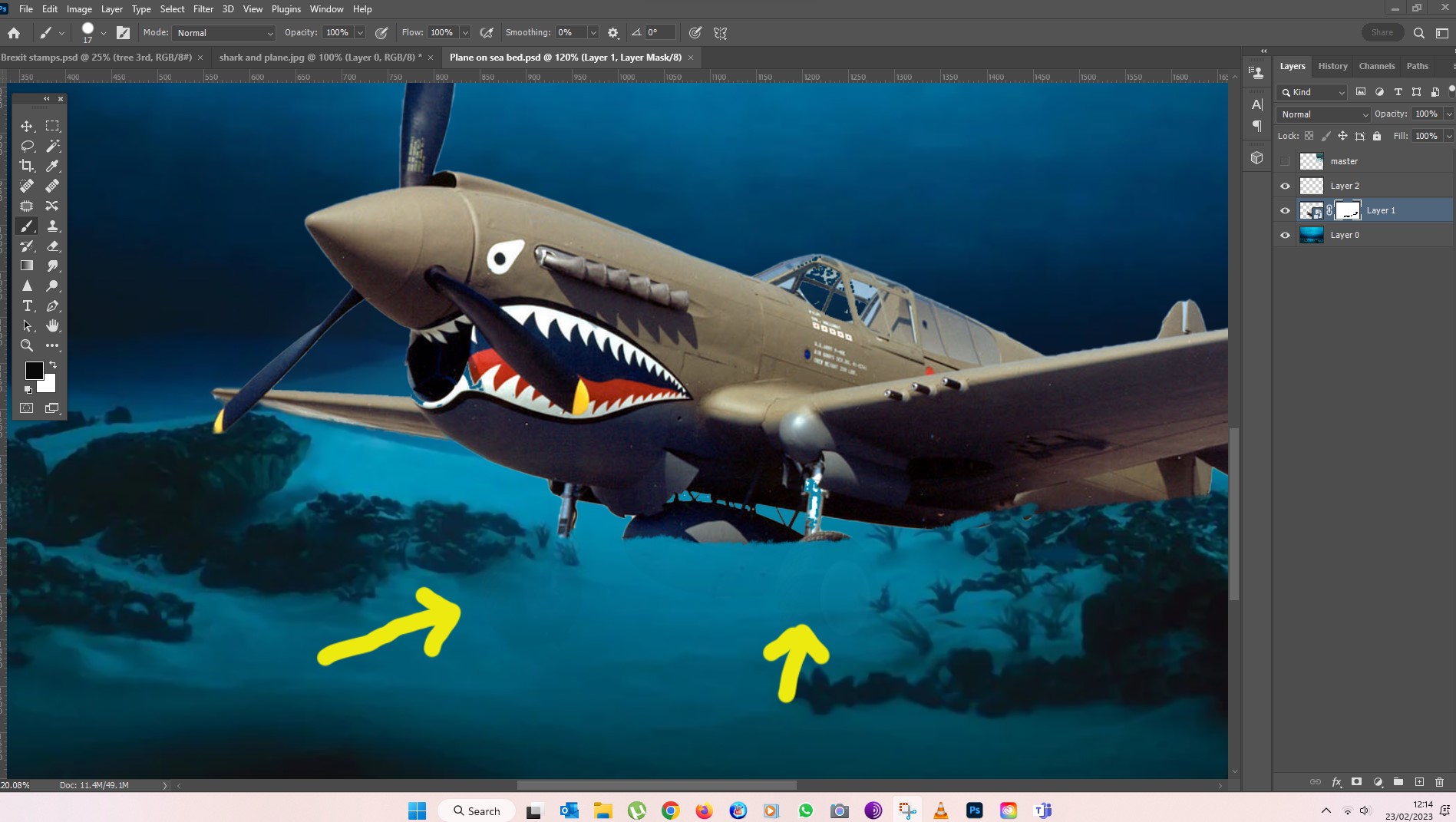Show the master layer

tap(1286, 161)
